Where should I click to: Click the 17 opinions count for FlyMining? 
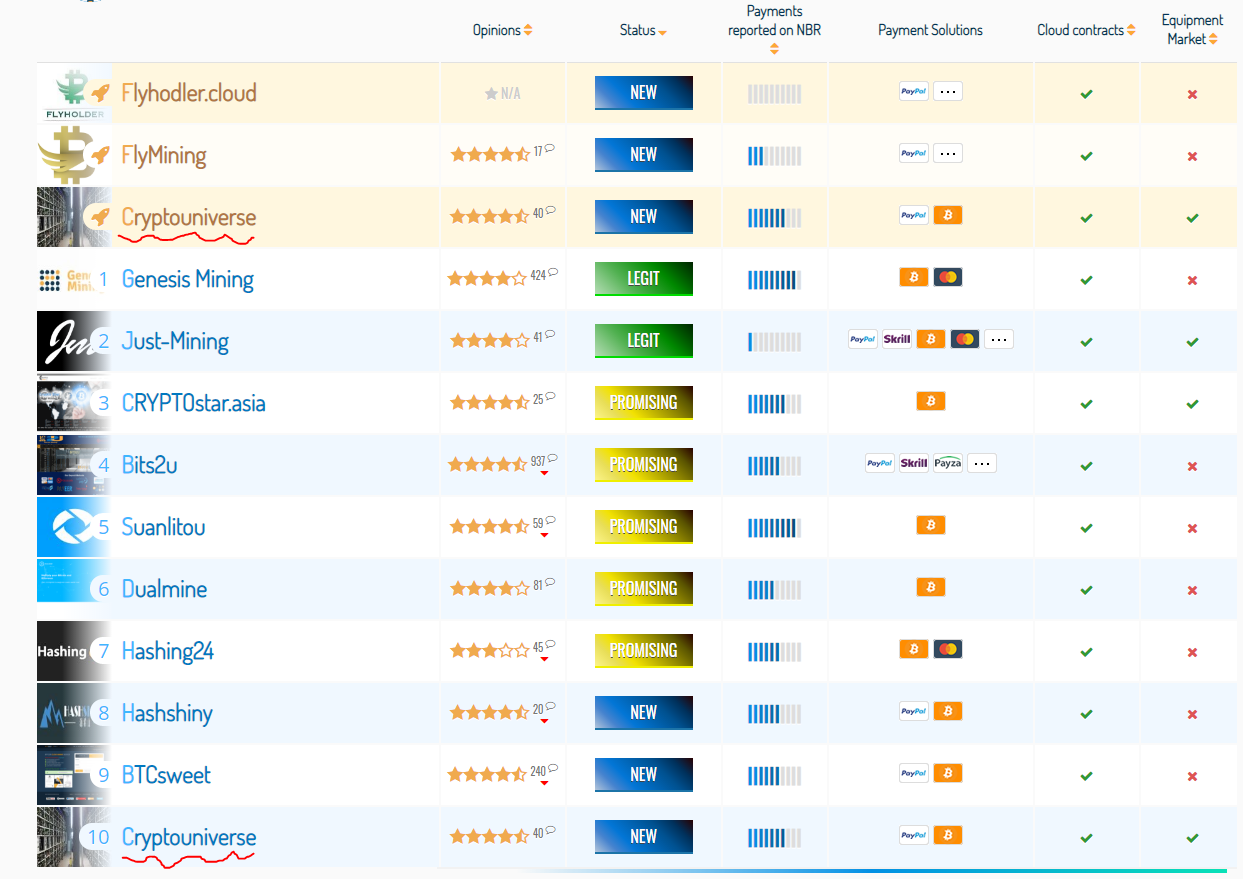click(x=538, y=151)
